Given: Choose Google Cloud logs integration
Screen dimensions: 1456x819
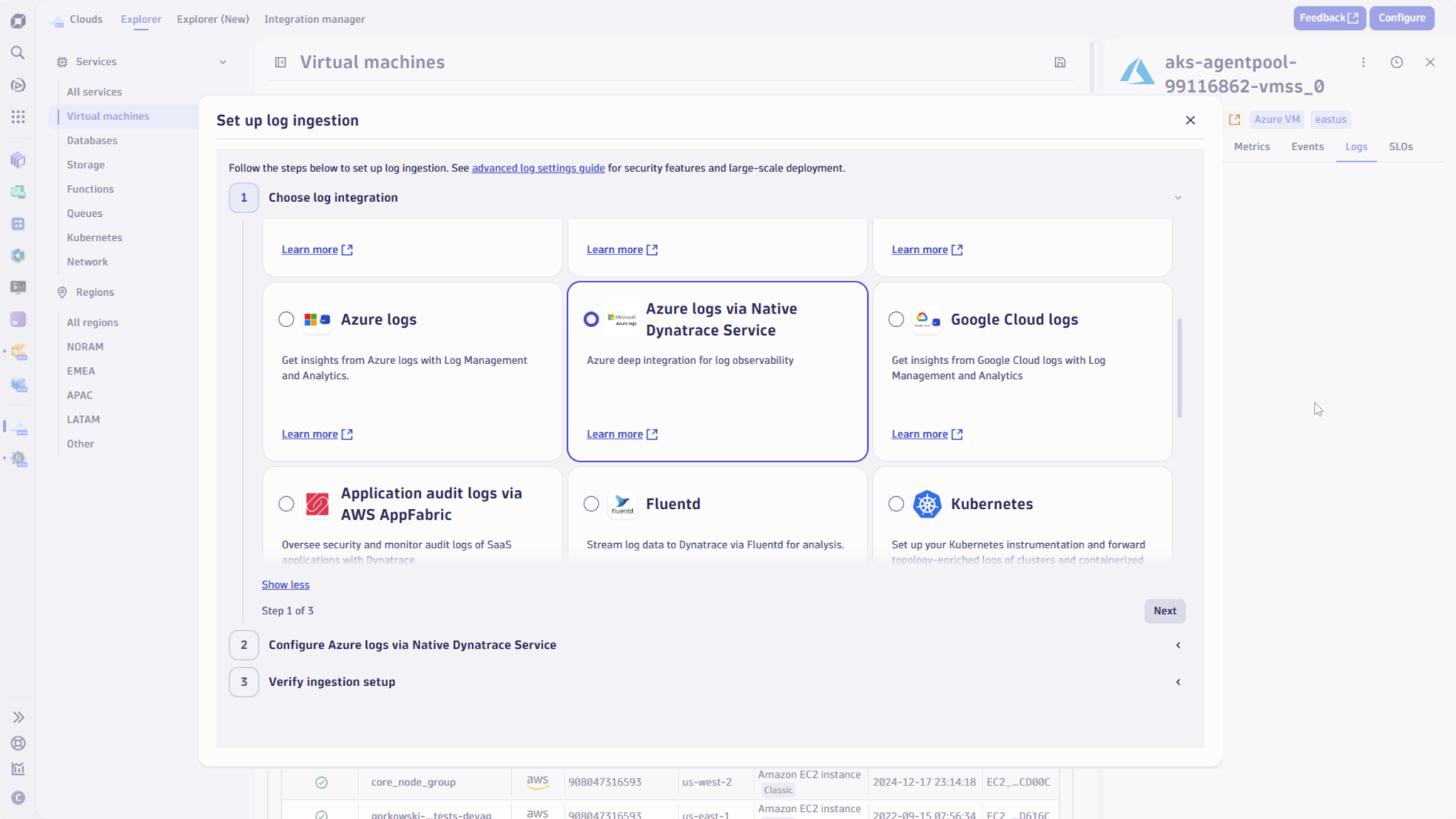Looking at the screenshot, I should pos(896,319).
